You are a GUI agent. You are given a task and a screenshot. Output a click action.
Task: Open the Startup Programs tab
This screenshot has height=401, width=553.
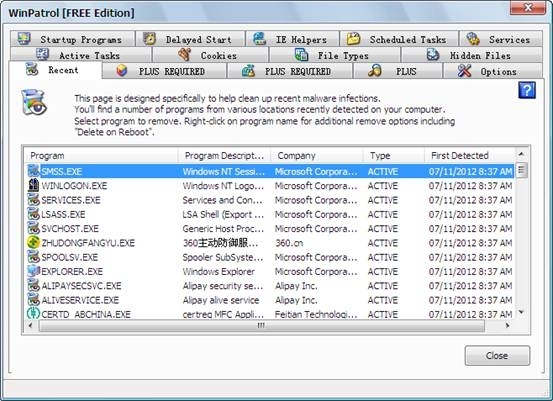tap(72, 39)
